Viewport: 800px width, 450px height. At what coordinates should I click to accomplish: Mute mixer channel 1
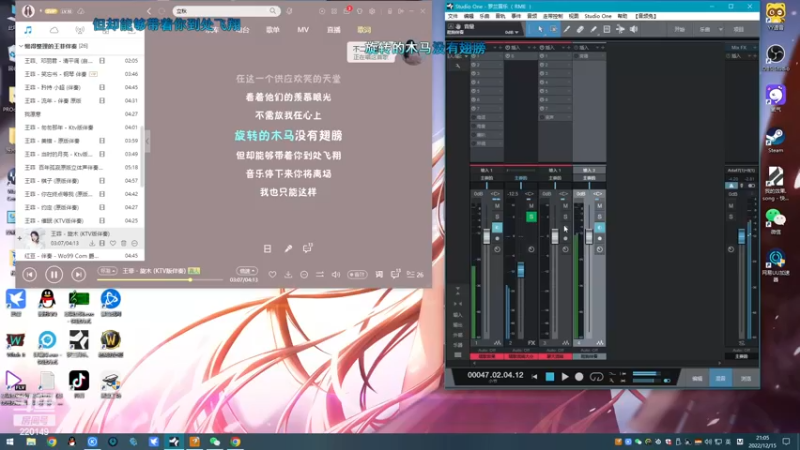tap(497, 206)
